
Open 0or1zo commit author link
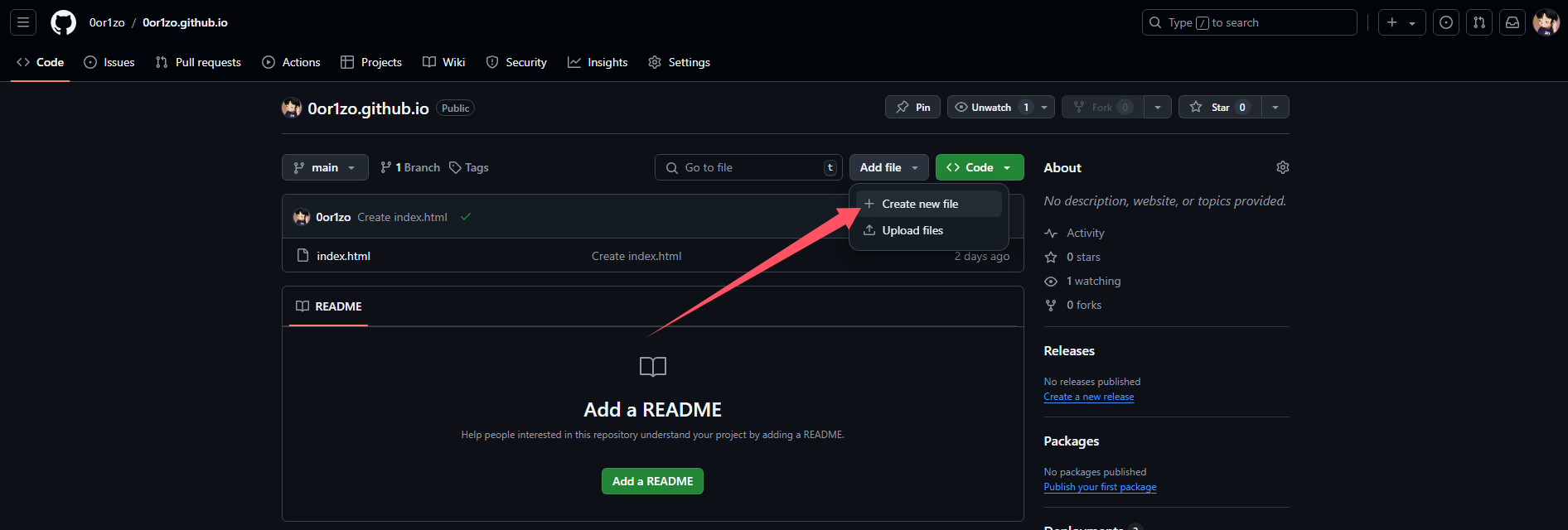coord(333,217)
